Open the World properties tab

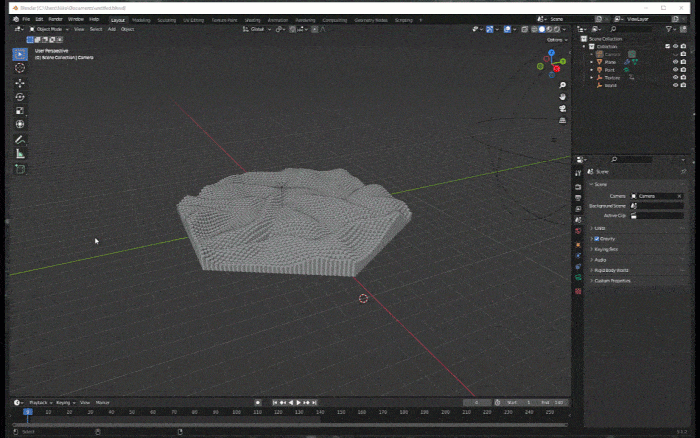click(x=578, y=231)
